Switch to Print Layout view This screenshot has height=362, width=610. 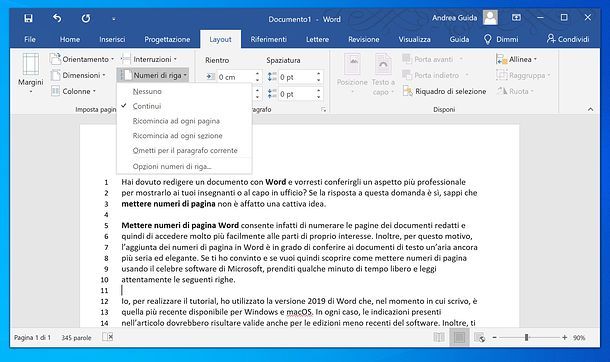pyautogui.click(x=459, y=337)
